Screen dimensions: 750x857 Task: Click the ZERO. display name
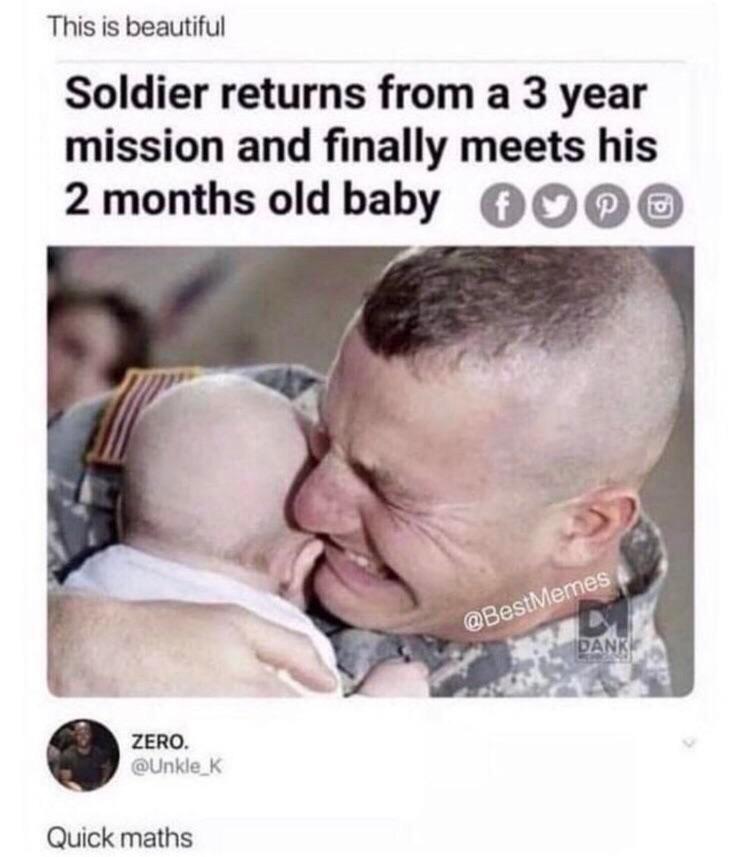point(160,742)
